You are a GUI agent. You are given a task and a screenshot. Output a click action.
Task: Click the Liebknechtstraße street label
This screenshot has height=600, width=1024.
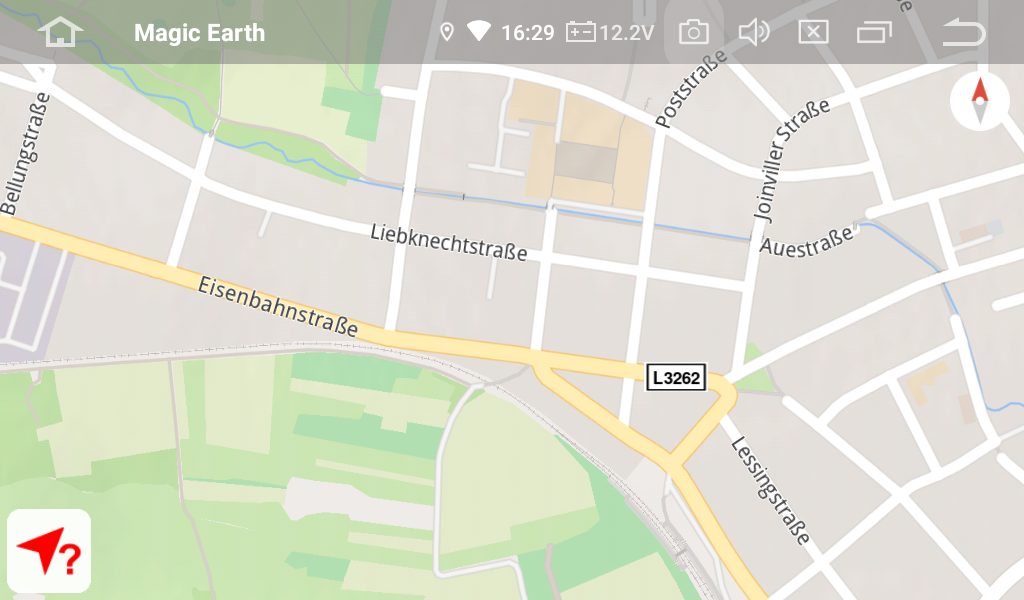[x=449, y=242]
